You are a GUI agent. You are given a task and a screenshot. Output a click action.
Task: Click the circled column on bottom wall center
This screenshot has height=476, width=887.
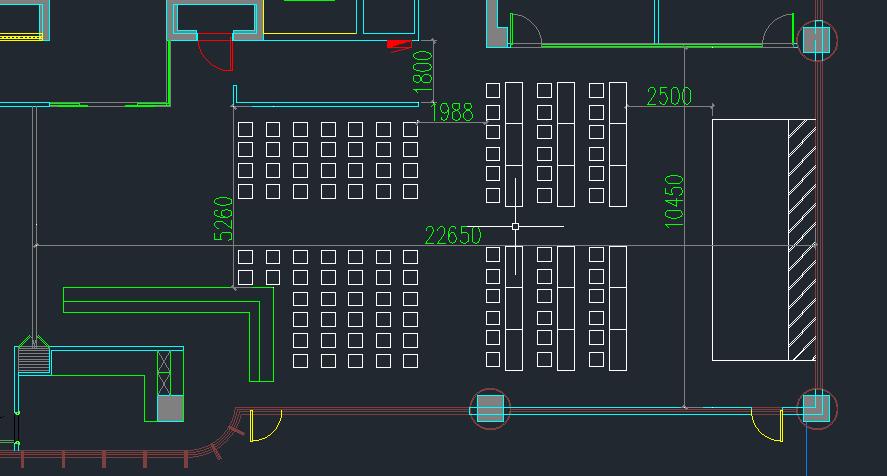(490, 409)
